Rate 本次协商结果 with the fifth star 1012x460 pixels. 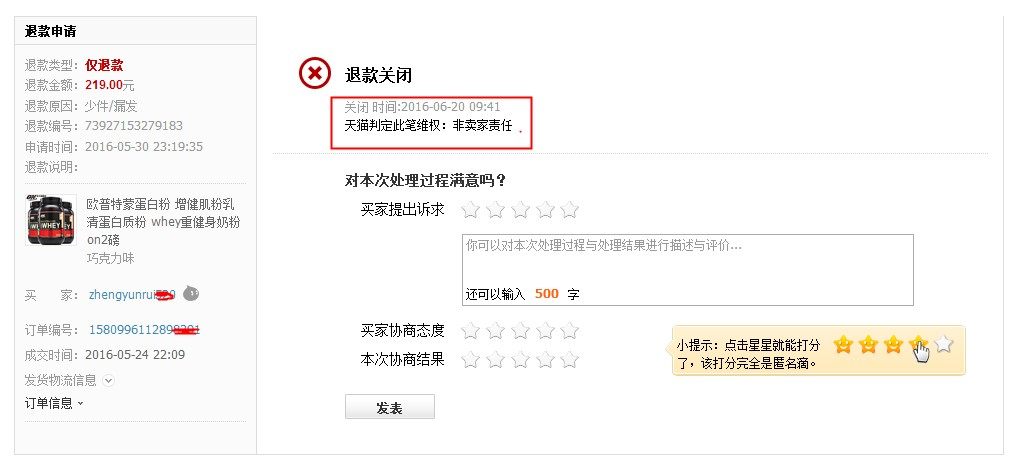coord(569,359)
